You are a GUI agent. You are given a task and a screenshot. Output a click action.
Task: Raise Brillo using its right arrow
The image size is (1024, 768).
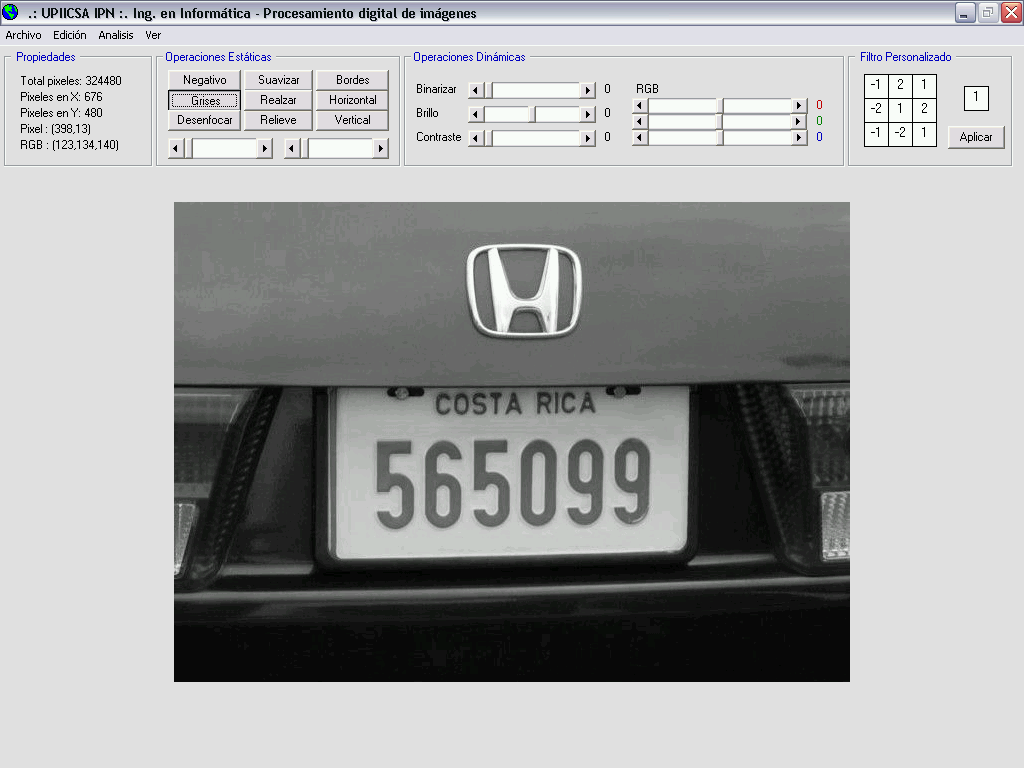pyautogui.click(x=588, y=114)
